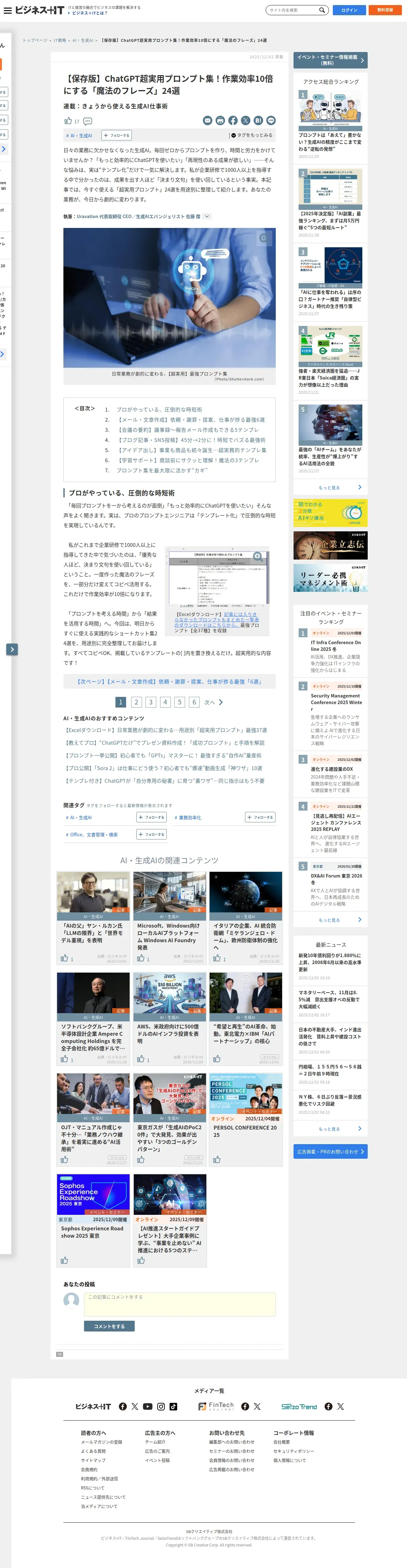Go to article page 5
The height and width of the screenshot is (1568, 407).
[179, 702]
